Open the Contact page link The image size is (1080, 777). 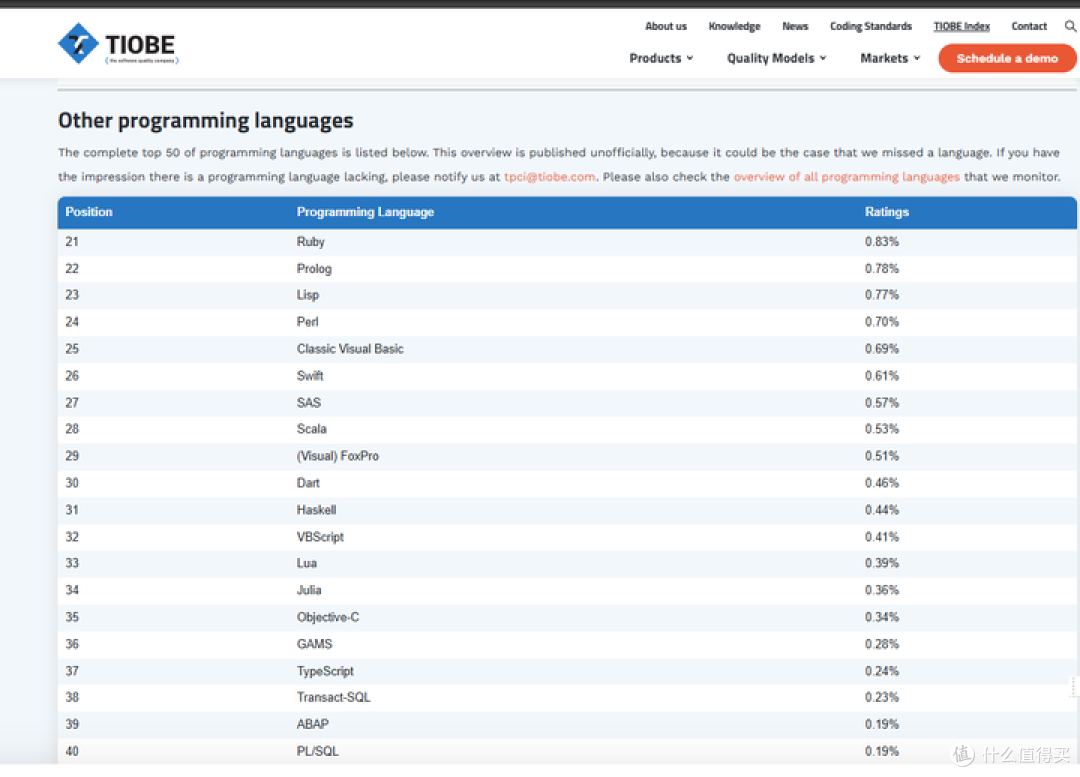1029,26
